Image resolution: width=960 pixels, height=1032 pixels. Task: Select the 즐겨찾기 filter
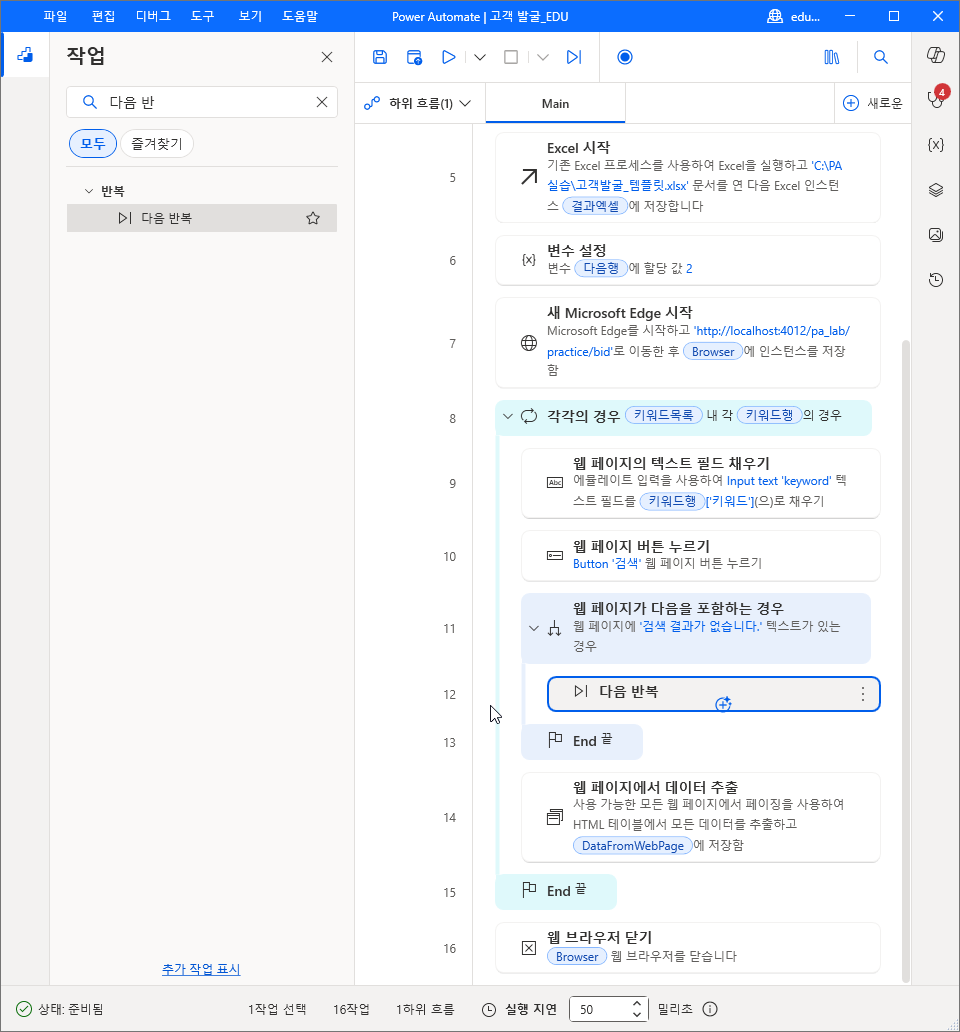(157, 143)
